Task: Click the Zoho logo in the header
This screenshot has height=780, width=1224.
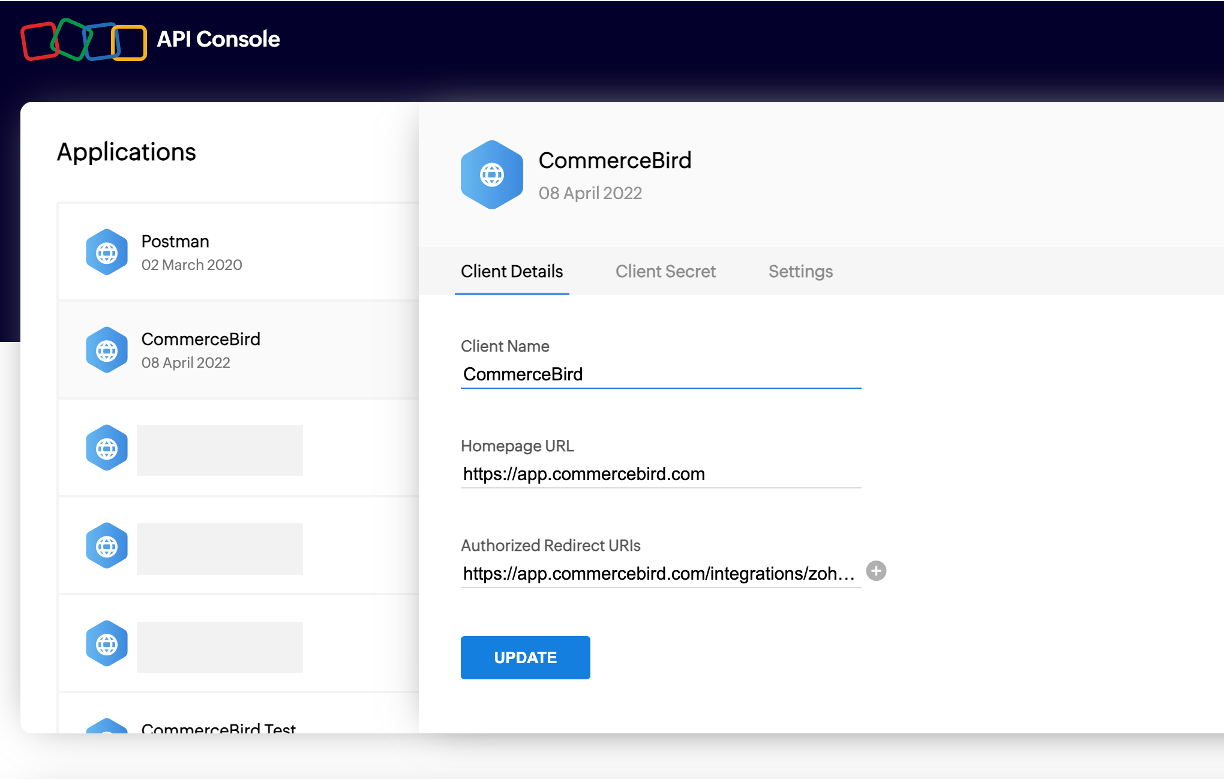Action: [x=84, y=40]
